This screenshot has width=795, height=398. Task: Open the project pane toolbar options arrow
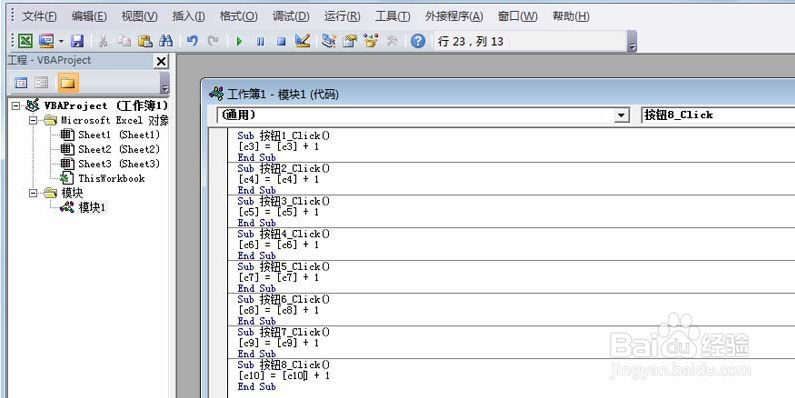point(164,83)
